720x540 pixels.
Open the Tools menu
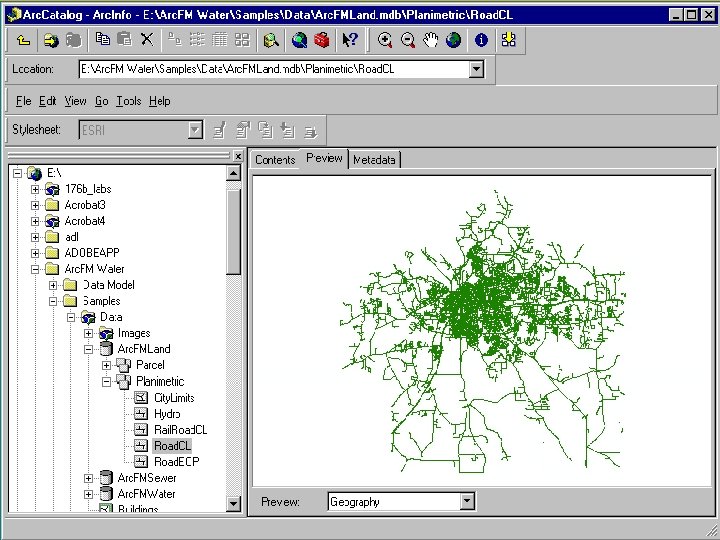(x=129, y=101)
